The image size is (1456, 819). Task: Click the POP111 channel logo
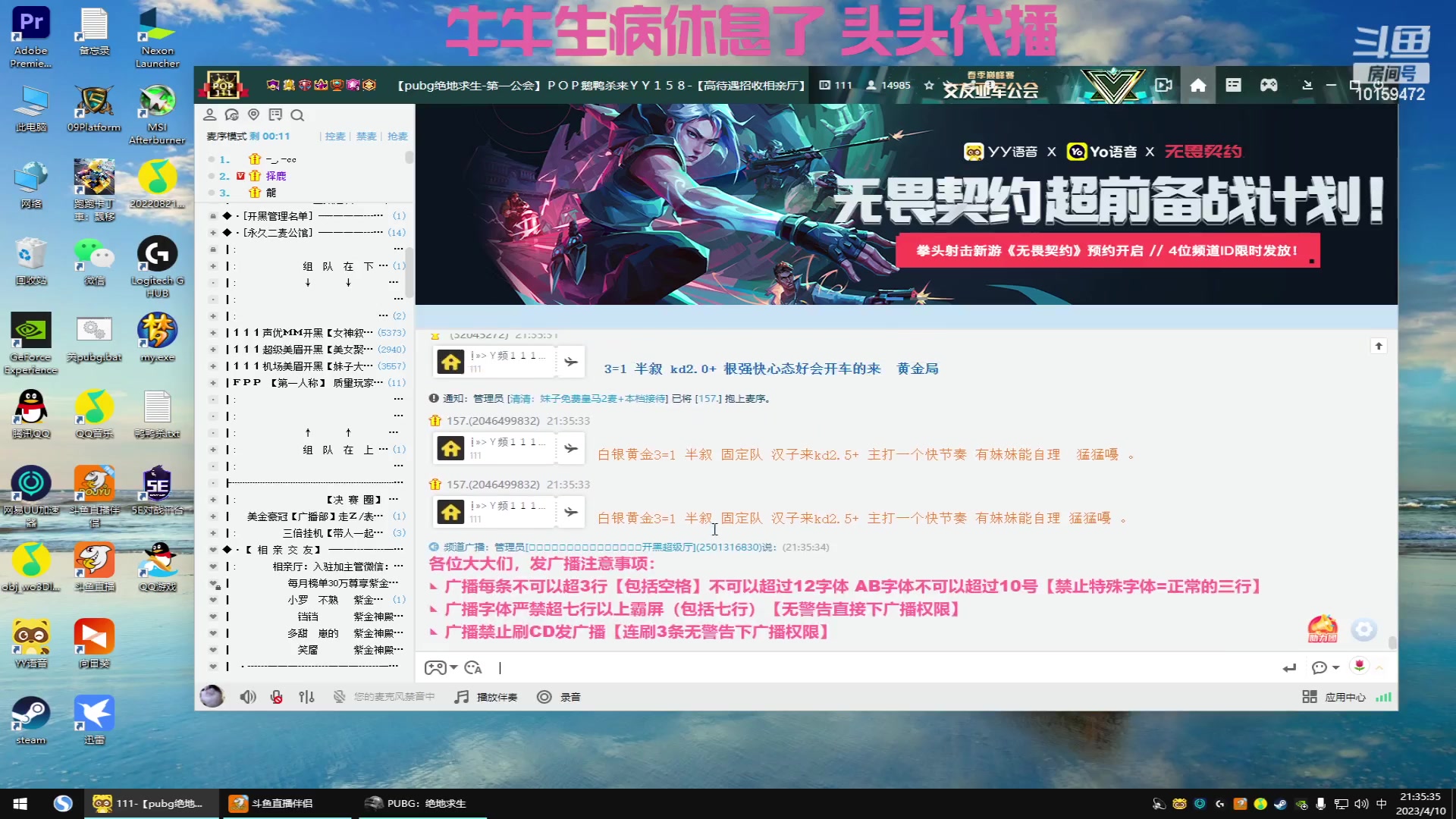223,85
